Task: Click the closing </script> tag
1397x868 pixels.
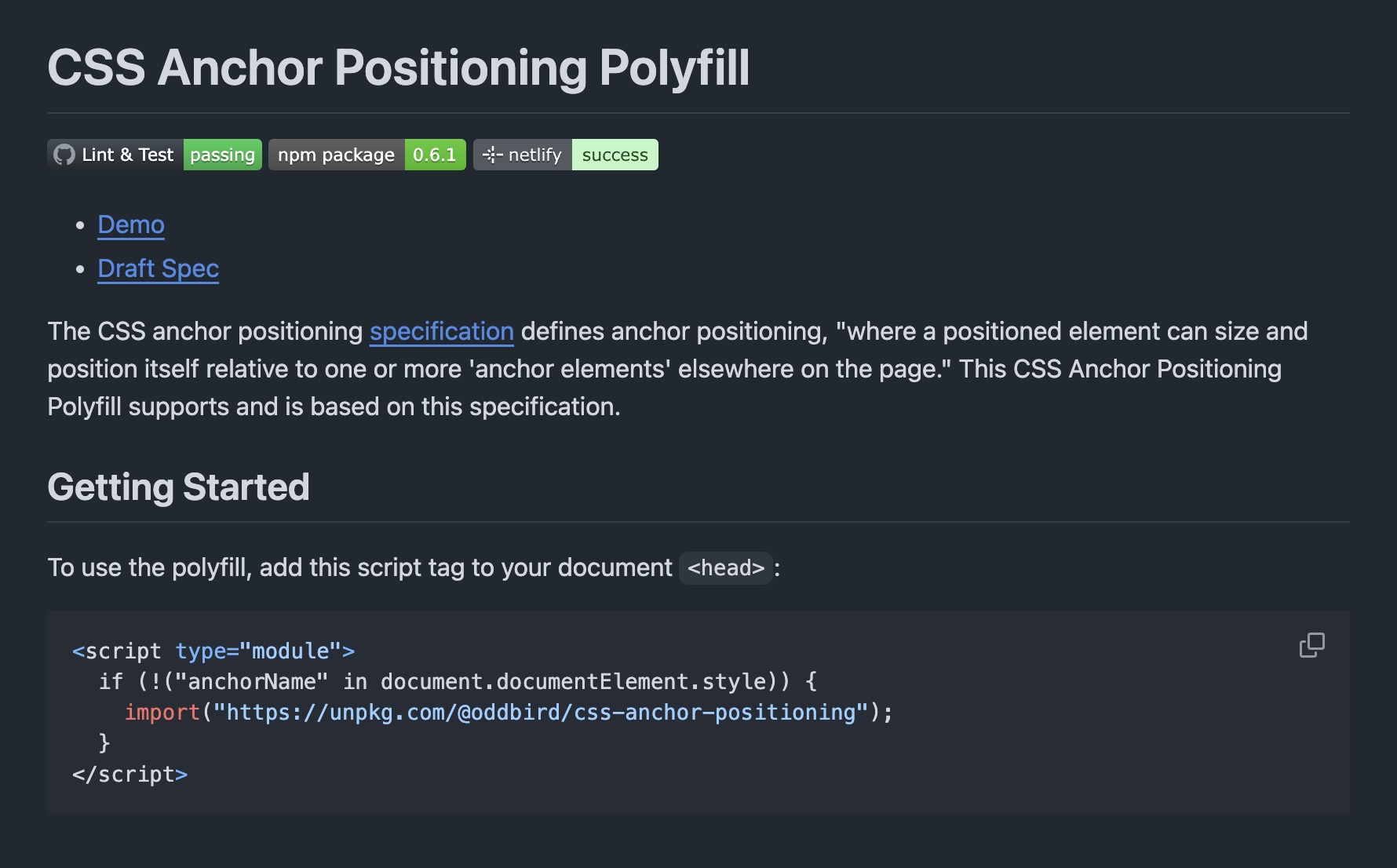Action: tap(129, 775)
